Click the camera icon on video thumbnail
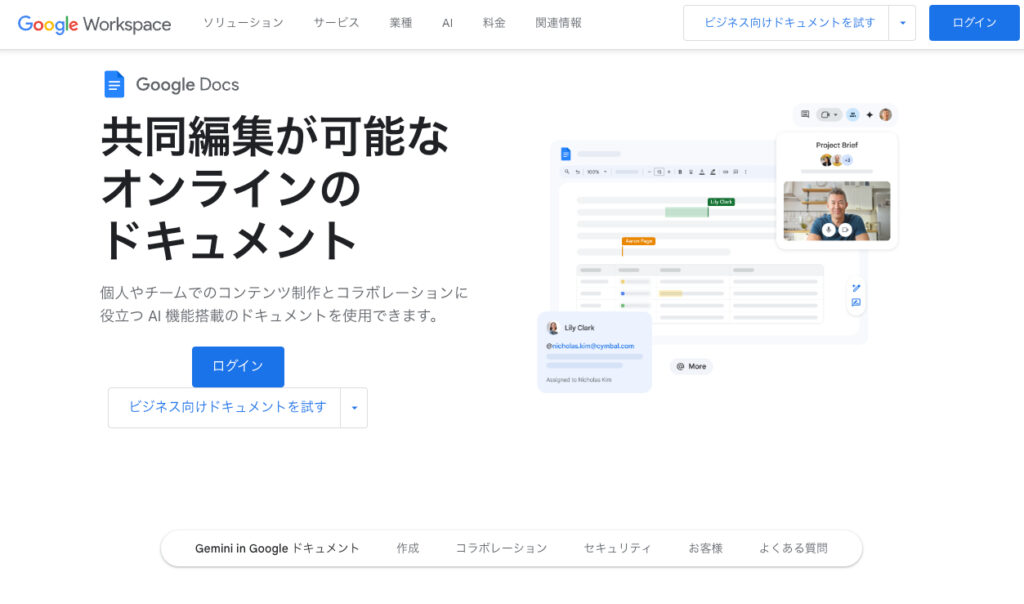The height and width of the screenshot is (604, 1024). tap(845, 230)
